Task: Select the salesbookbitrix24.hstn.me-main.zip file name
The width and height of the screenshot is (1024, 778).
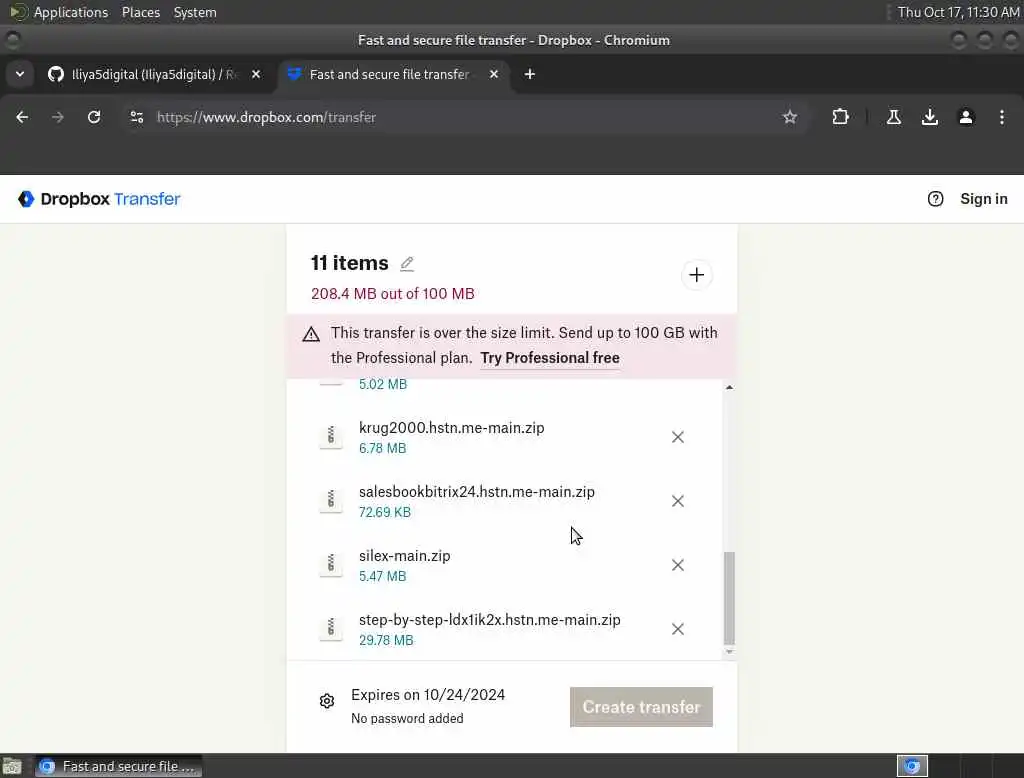Action: click(477, 492)
